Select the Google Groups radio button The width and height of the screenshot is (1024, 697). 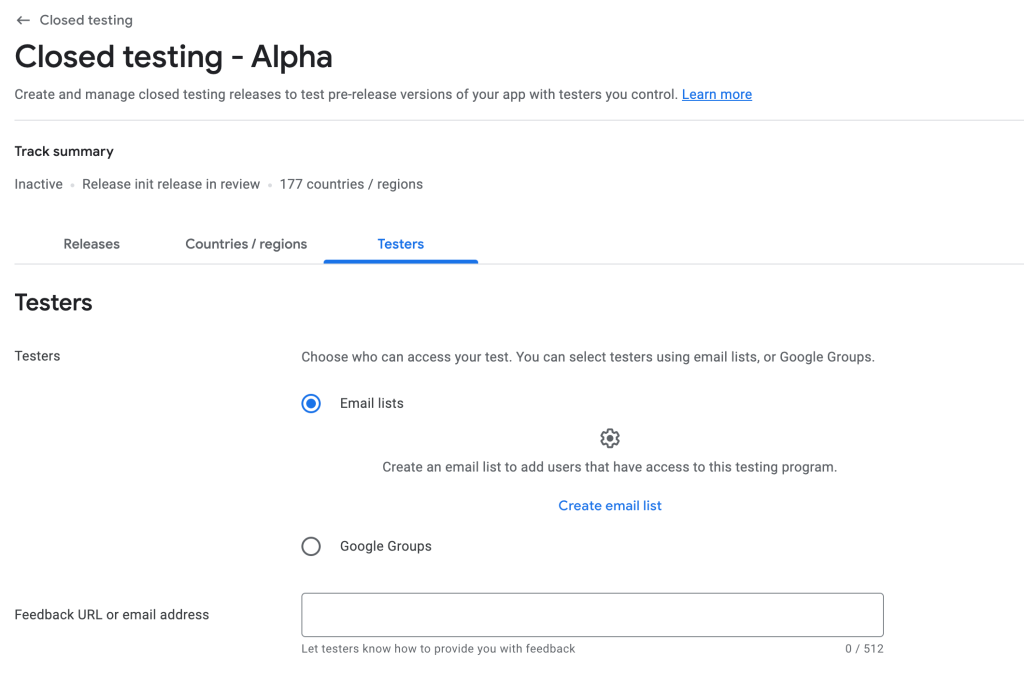(311, 546)
